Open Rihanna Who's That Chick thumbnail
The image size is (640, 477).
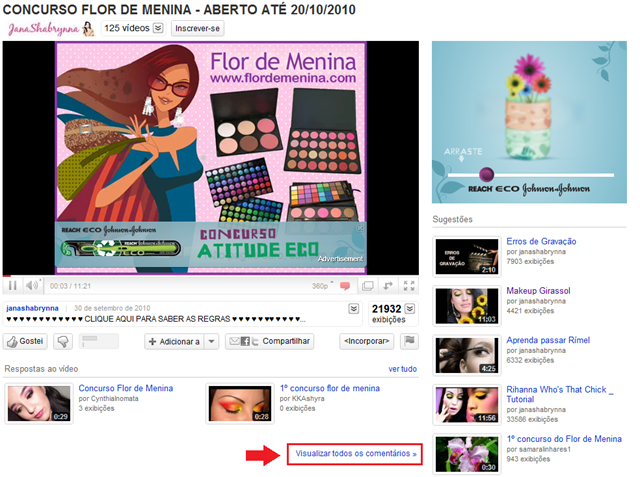(467, 404)
